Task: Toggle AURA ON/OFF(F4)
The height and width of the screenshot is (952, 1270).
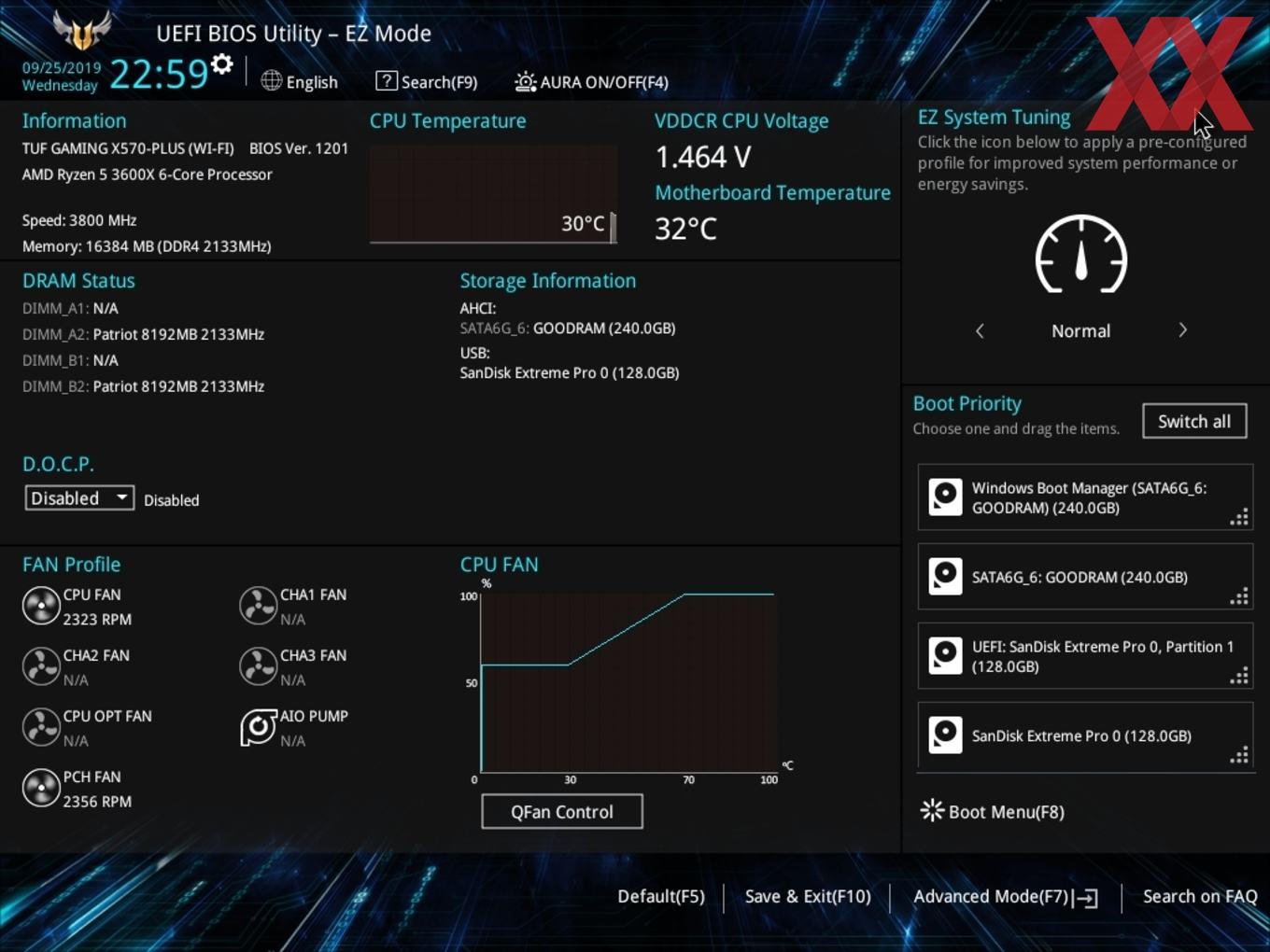Action: pos(604,82)
